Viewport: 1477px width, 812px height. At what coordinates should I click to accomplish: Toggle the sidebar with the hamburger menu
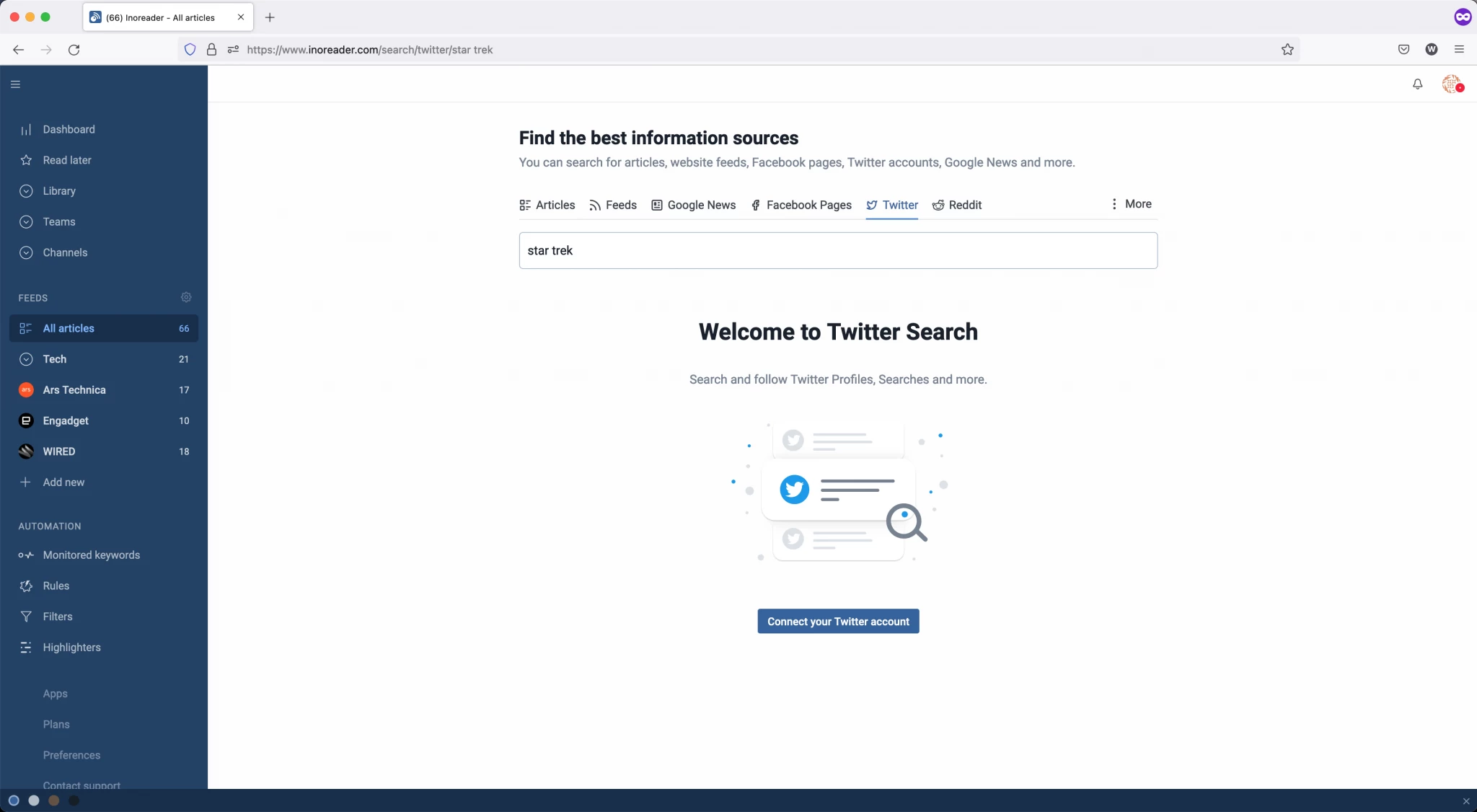coord(15,84)
